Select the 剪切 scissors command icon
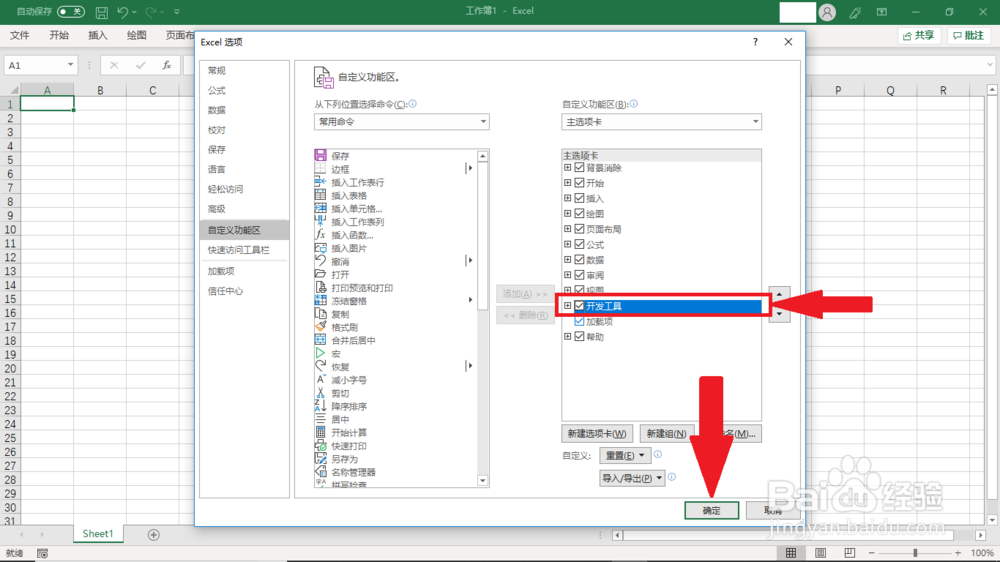1000x562 pixels. 320,393
